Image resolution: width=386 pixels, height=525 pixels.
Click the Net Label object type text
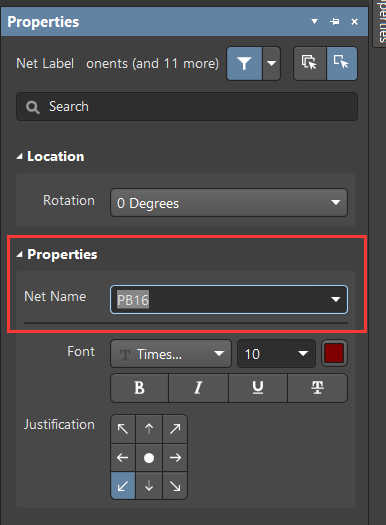(45, 63)
